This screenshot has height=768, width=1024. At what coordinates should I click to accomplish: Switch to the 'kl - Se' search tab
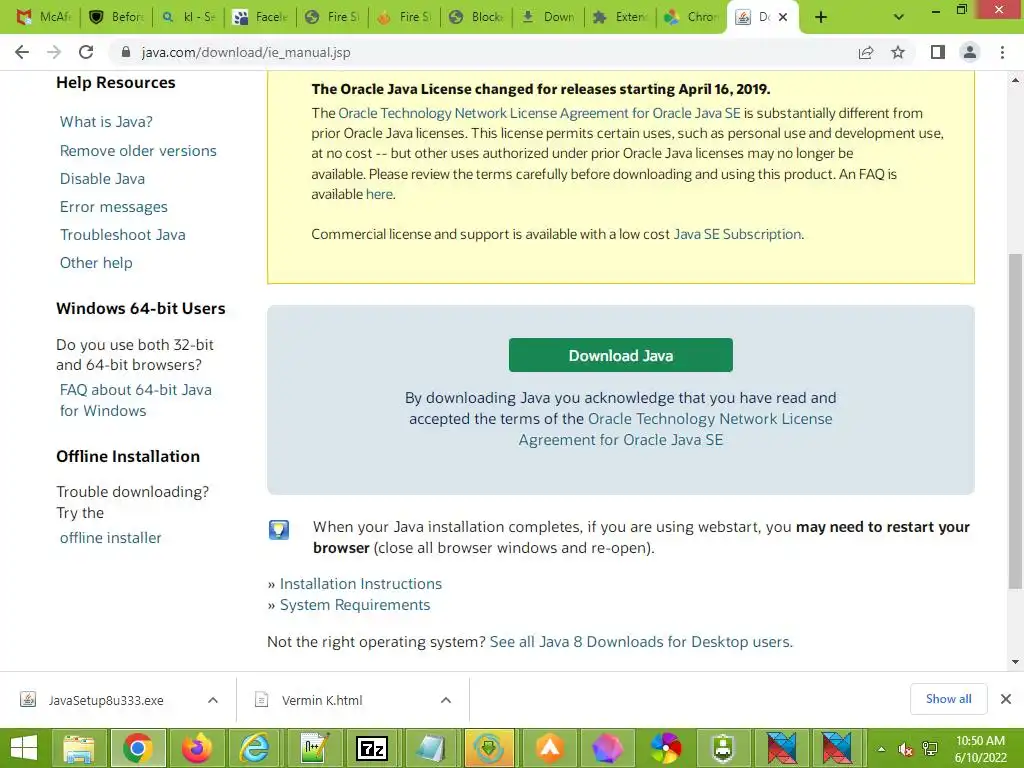tap(188, 17)
